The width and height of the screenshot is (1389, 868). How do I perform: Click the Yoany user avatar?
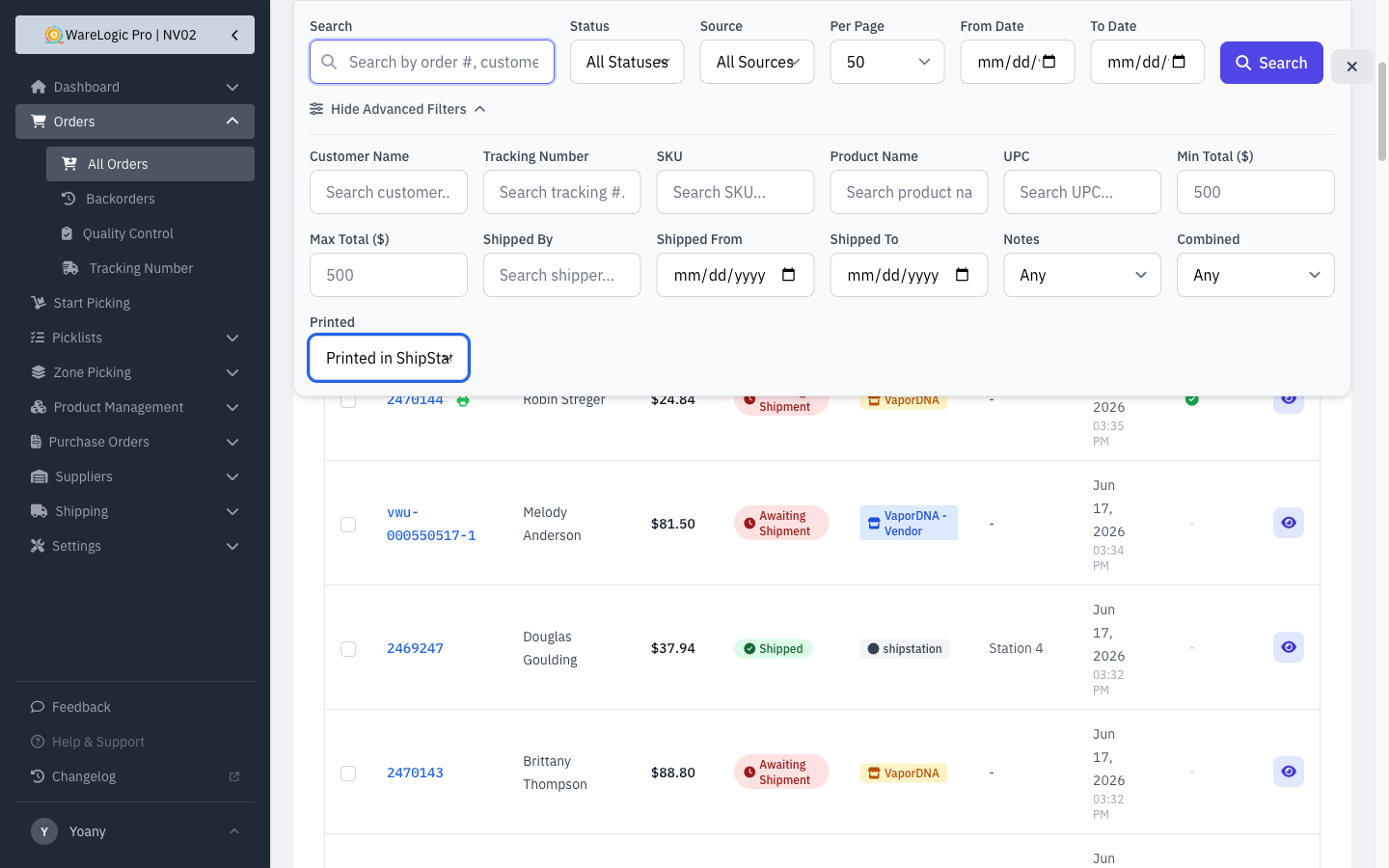44,831
